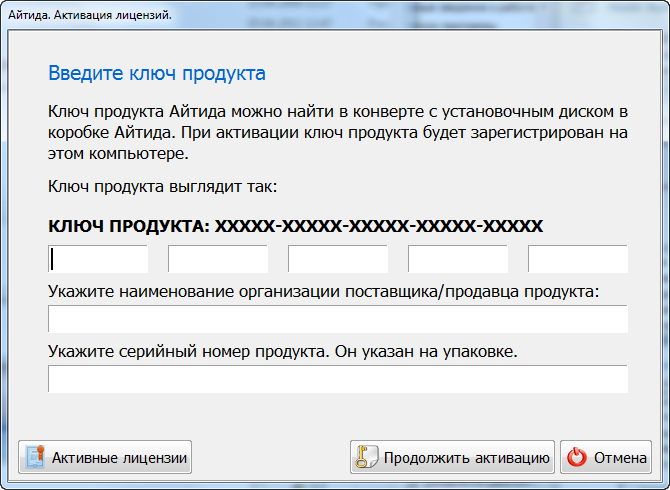Click the window title Айтида. Активация лицензий.
The width and height of the screenshot is (670, 490).
coord(90,15)
